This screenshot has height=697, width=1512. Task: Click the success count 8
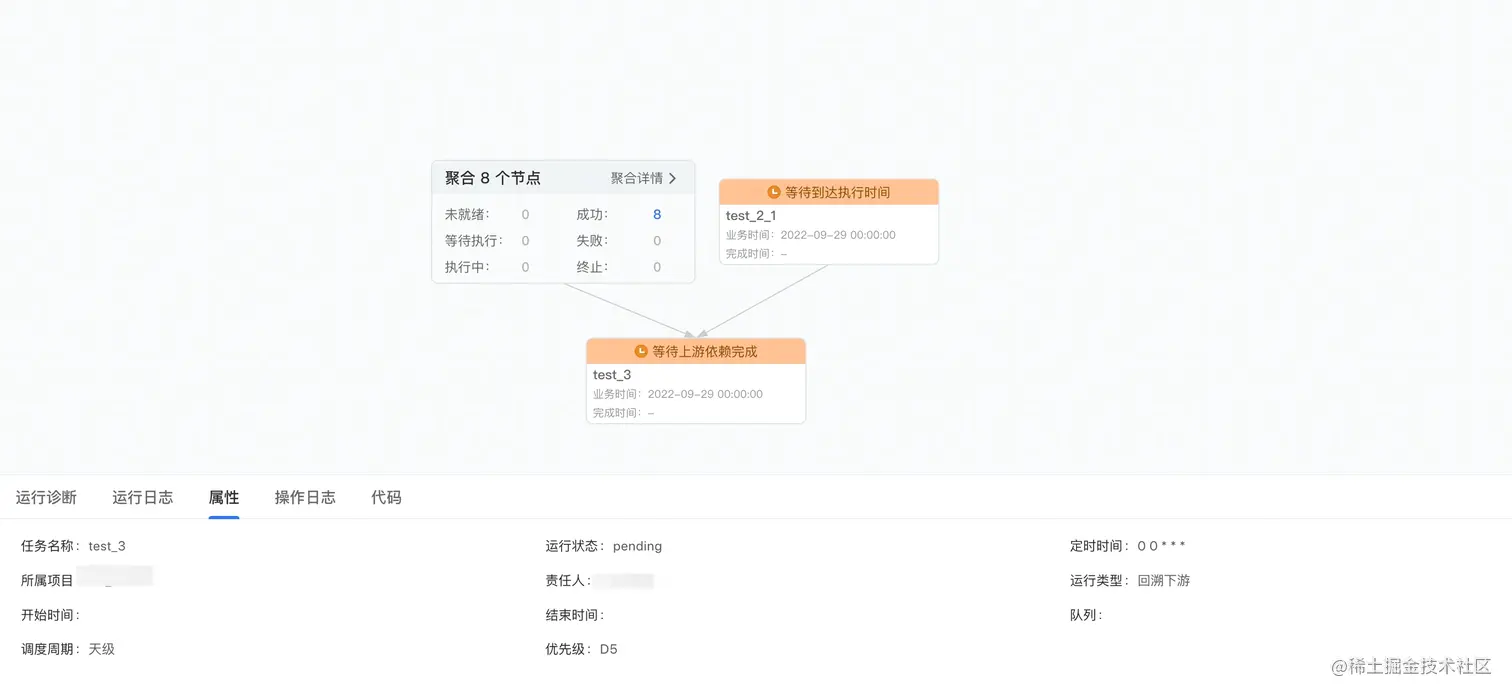tap(657, 214)
